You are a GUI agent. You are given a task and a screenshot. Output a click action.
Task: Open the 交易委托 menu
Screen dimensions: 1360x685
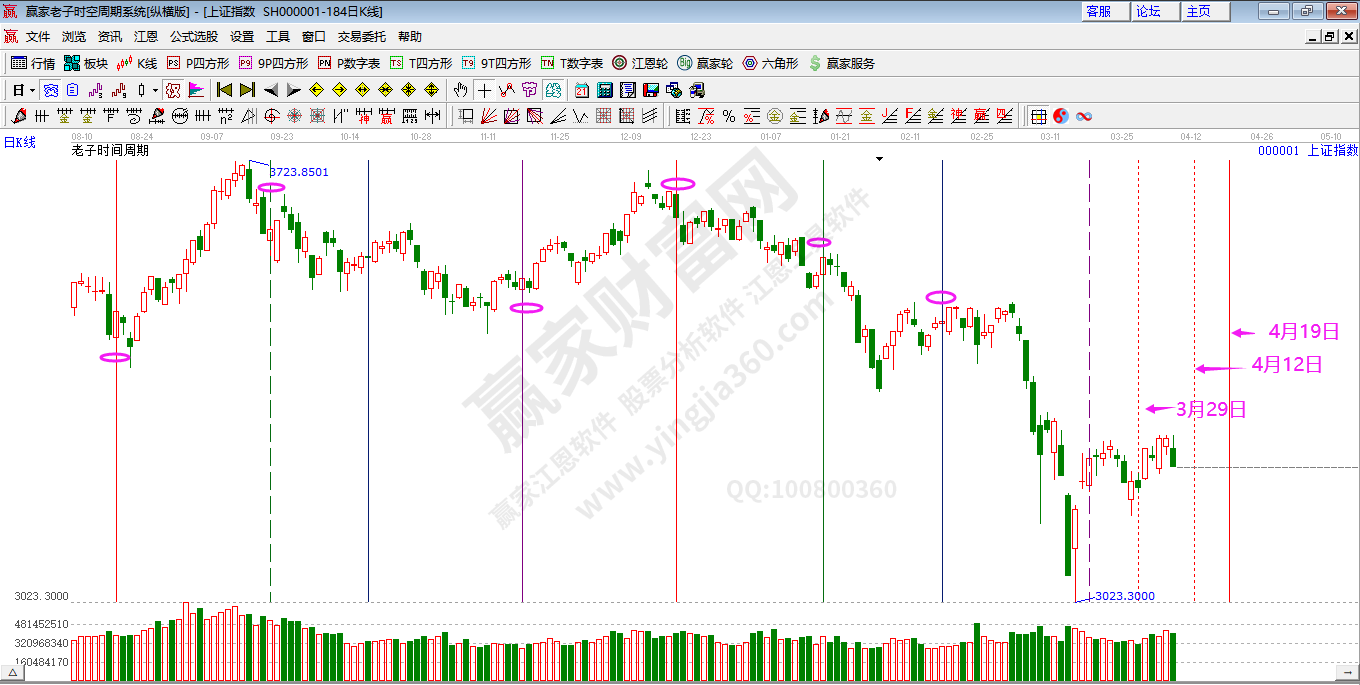[361, 36]
